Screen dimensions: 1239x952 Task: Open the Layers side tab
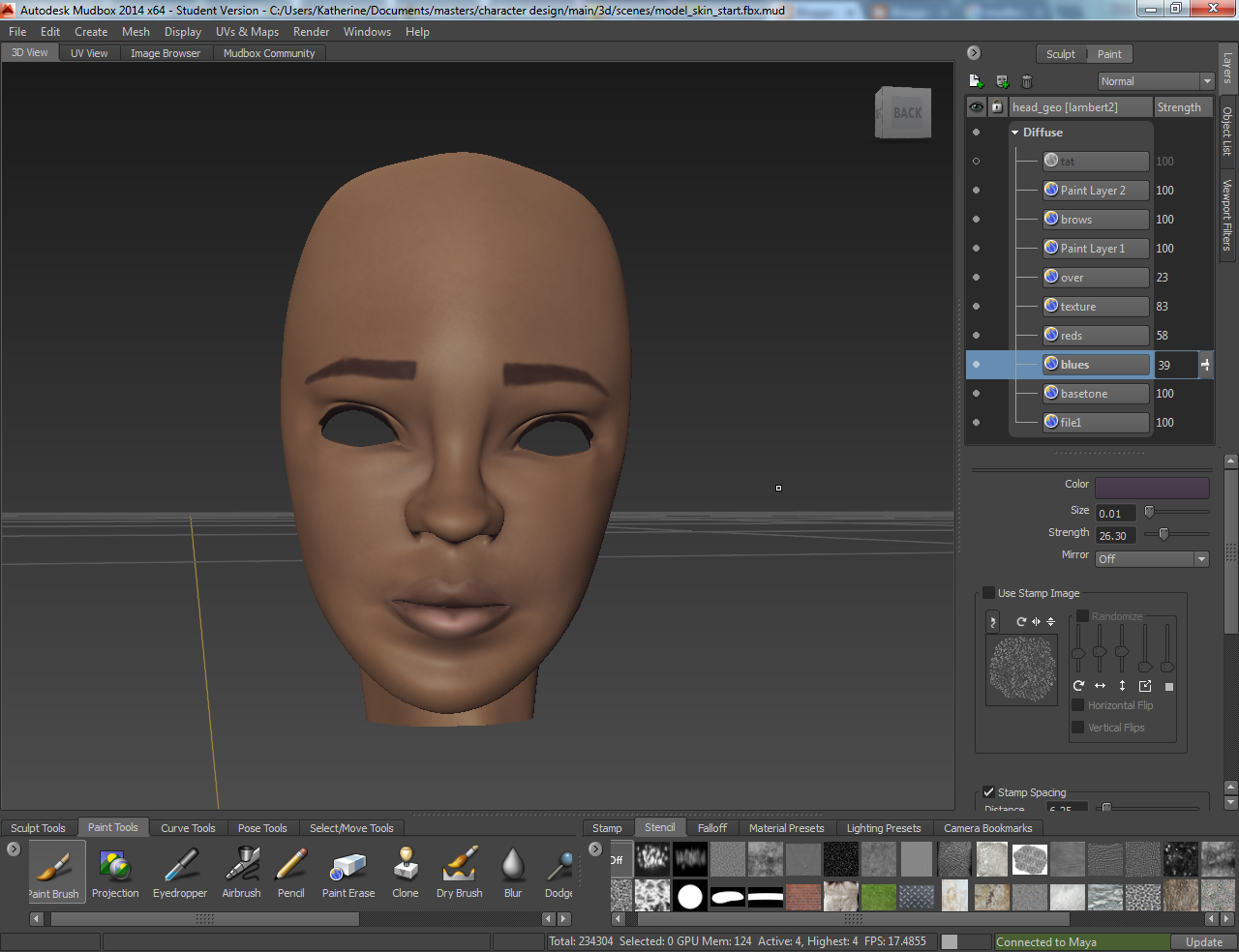point(1227,68)
